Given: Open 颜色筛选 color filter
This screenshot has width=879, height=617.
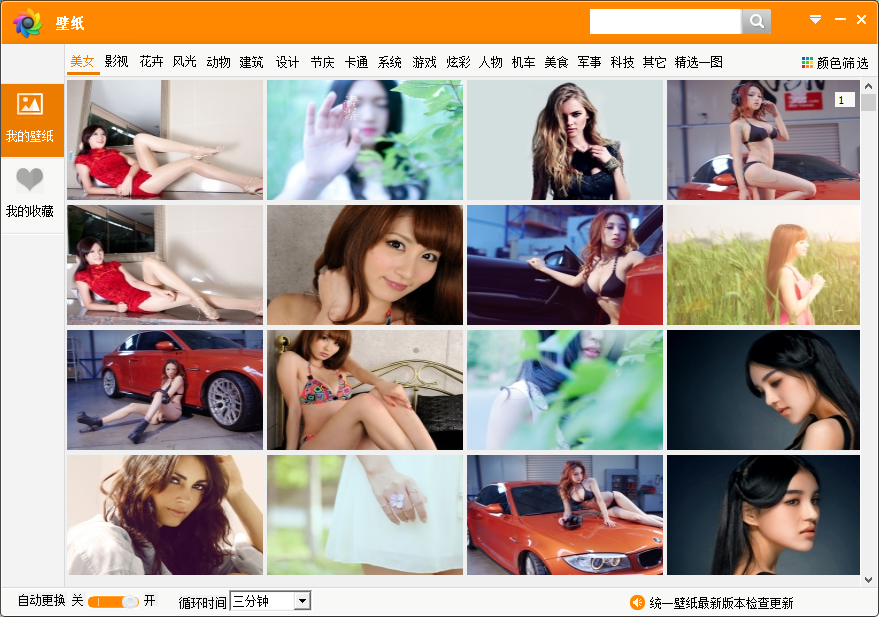Looking at the screenshot, I should pos(835,63).
